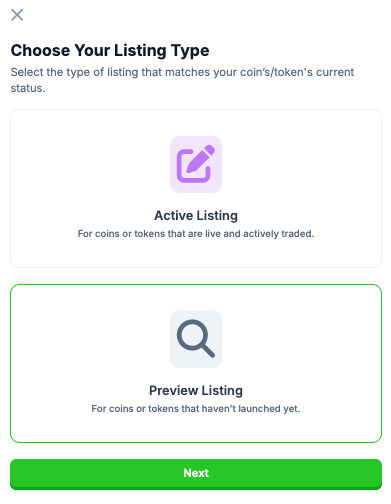Continue with the green Next button
Screen dimensions: 391x504
coord(196,474)
